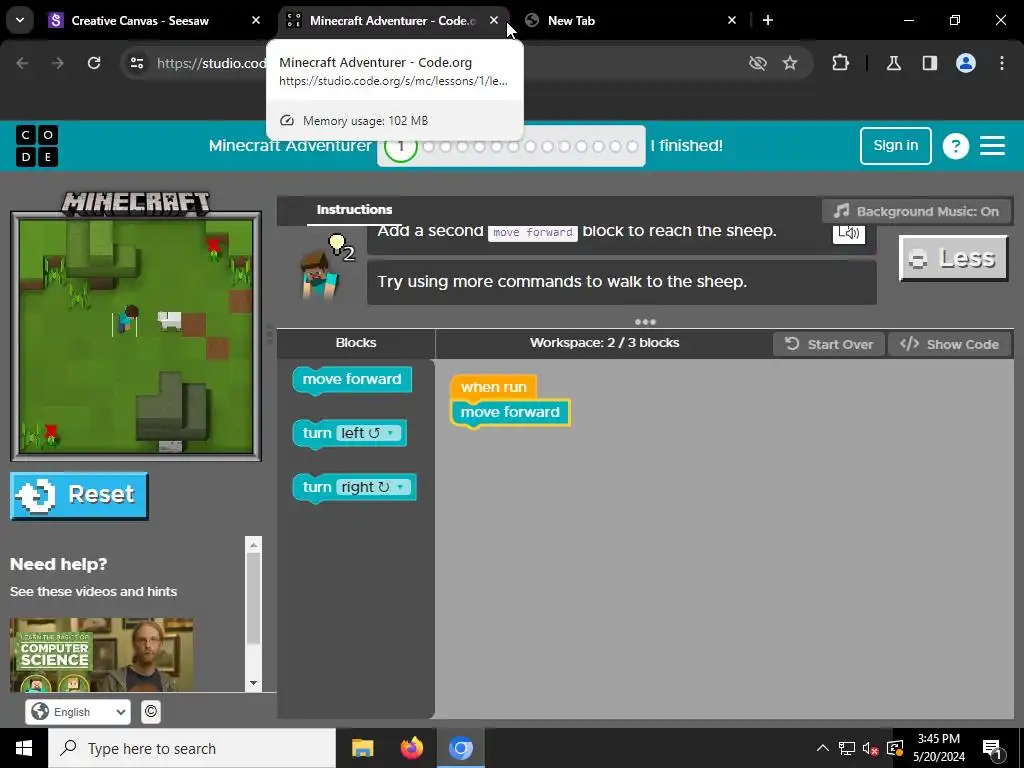
Task: Click the eye-slashed tracking protection icon
Action: [758, 63]
